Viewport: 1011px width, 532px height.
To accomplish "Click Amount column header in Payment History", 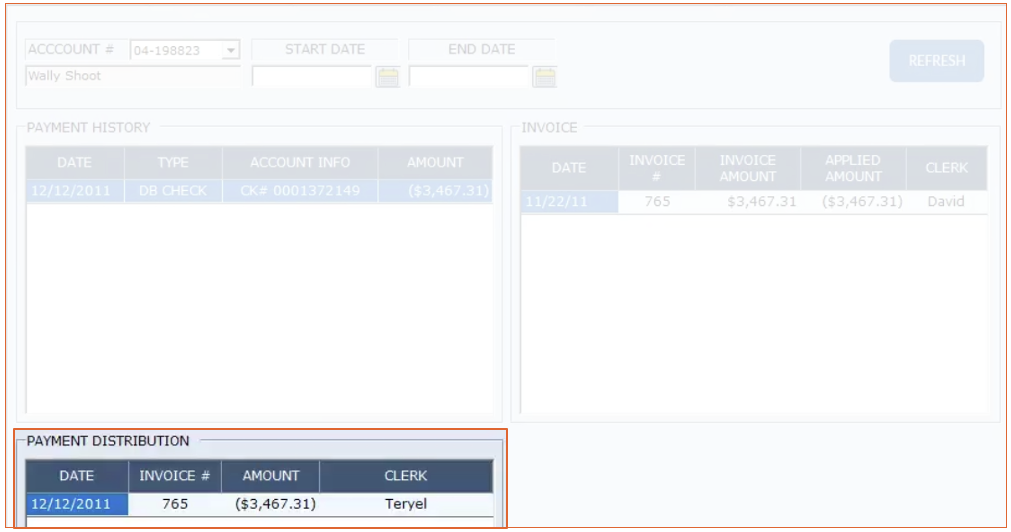I will pyautogui.click(x=435, y=163).
